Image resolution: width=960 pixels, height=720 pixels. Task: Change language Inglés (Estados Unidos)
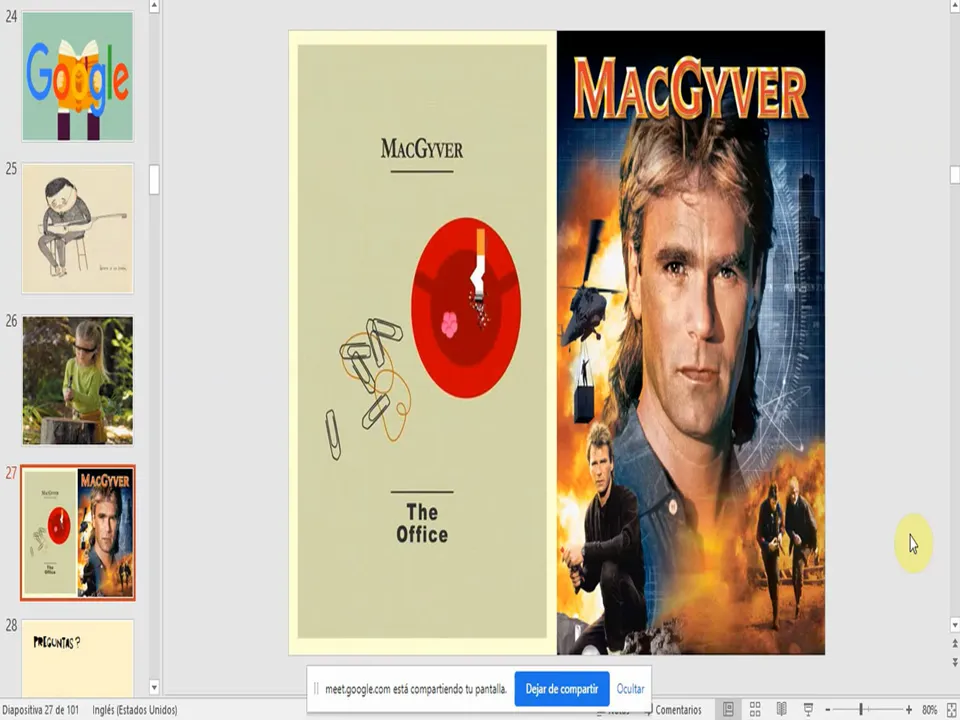(x=135, y=710)
